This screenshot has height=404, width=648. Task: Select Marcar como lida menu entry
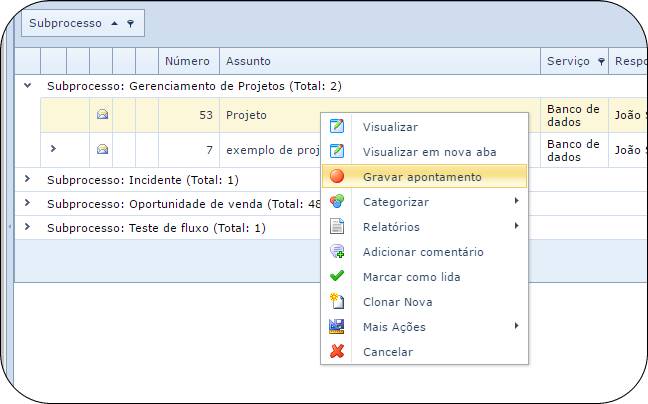tap(424, 277)
